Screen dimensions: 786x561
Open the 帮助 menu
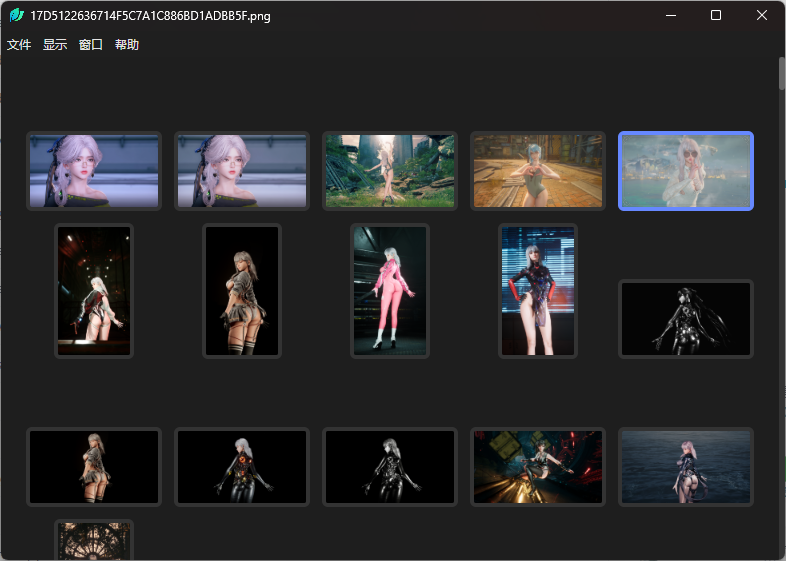127,45
